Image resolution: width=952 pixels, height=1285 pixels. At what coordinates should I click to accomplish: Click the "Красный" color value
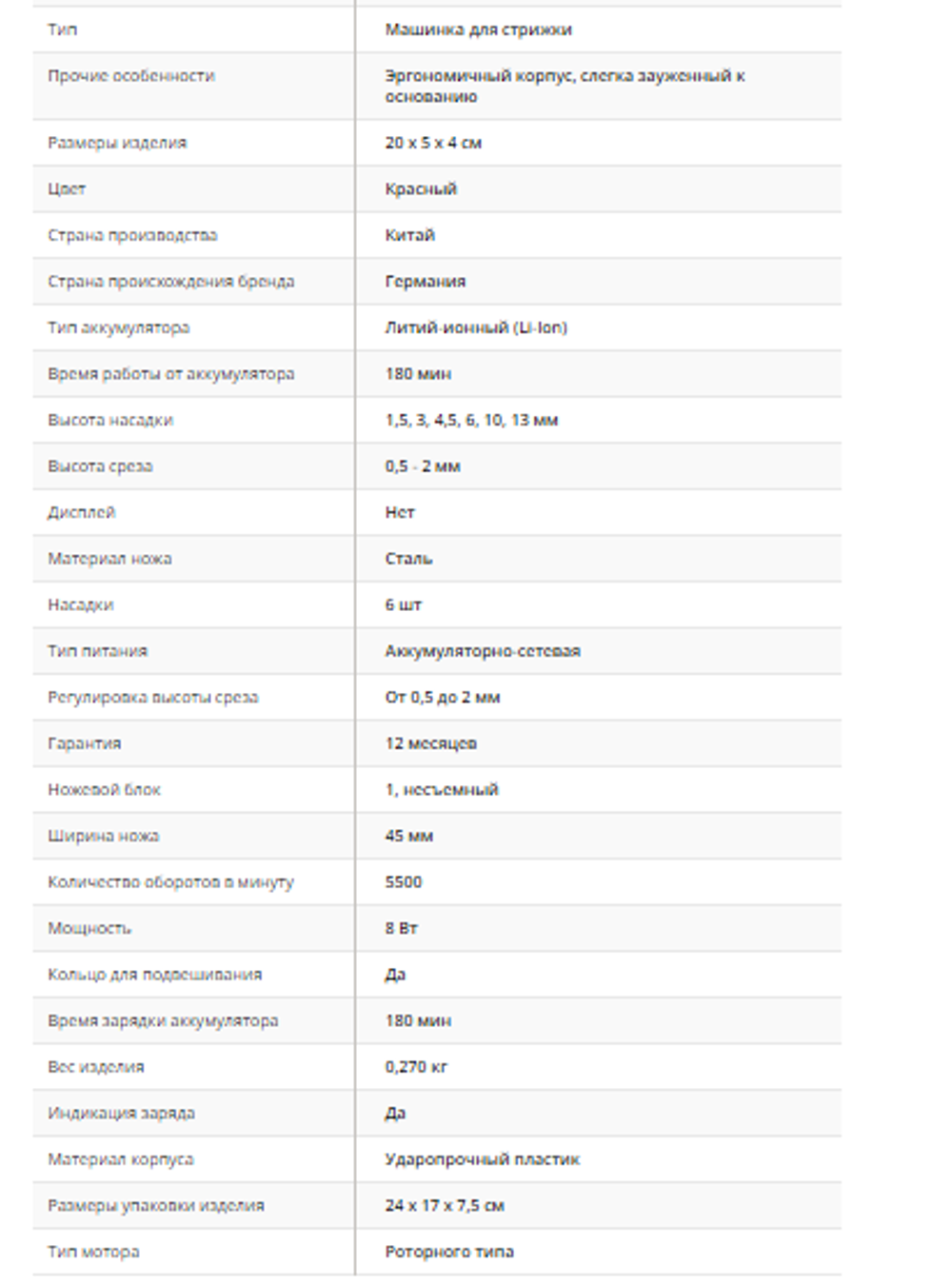tap(421, 188)
